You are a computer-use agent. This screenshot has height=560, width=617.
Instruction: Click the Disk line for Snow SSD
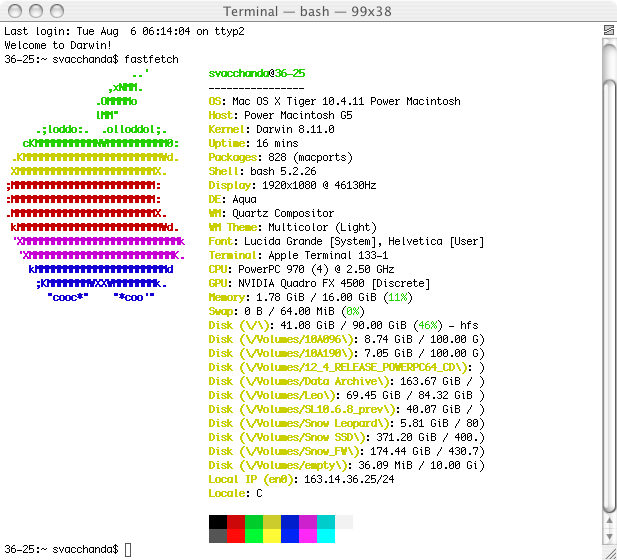pos(347,437)
